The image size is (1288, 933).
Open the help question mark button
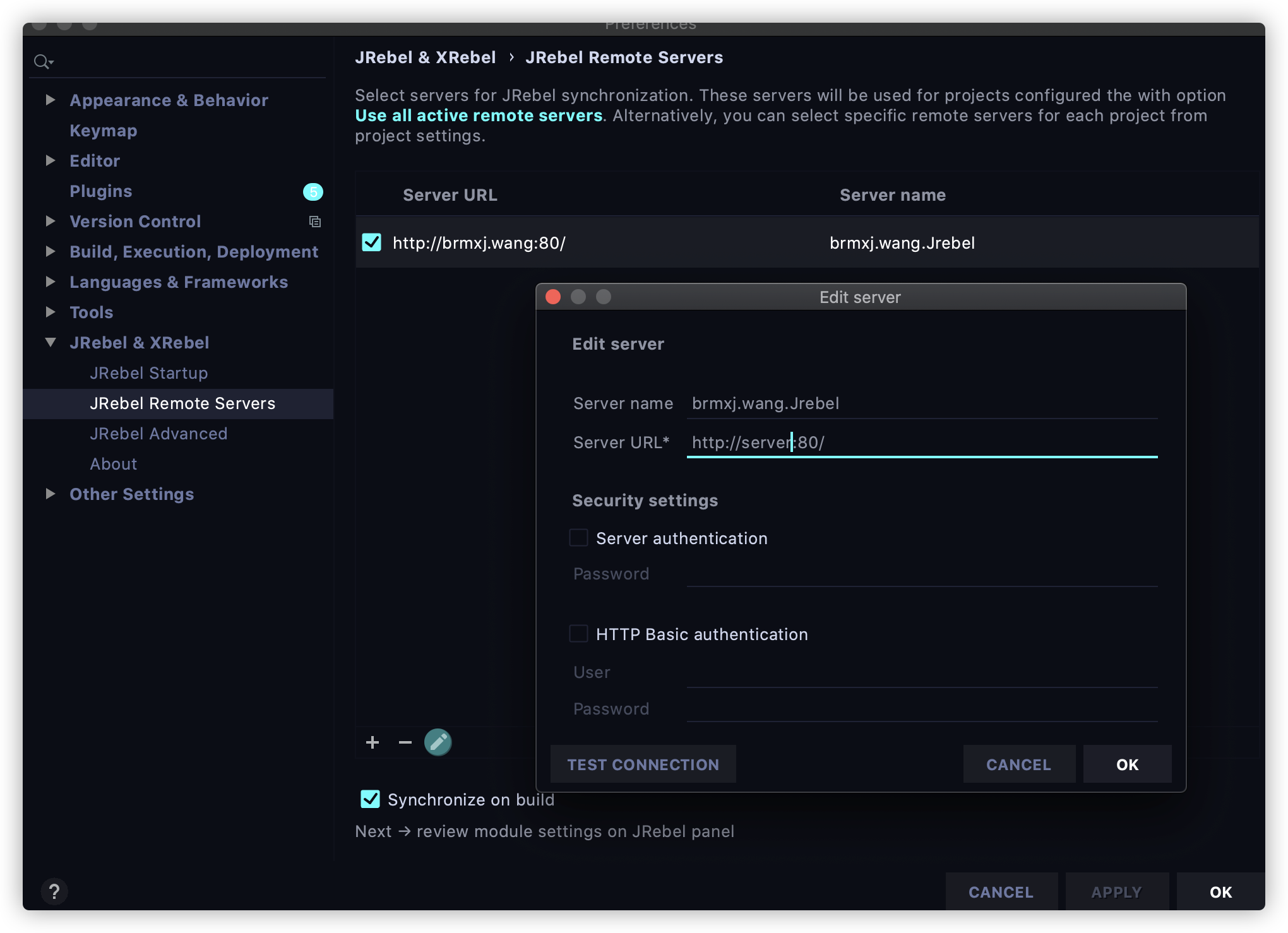pos(54,891)
